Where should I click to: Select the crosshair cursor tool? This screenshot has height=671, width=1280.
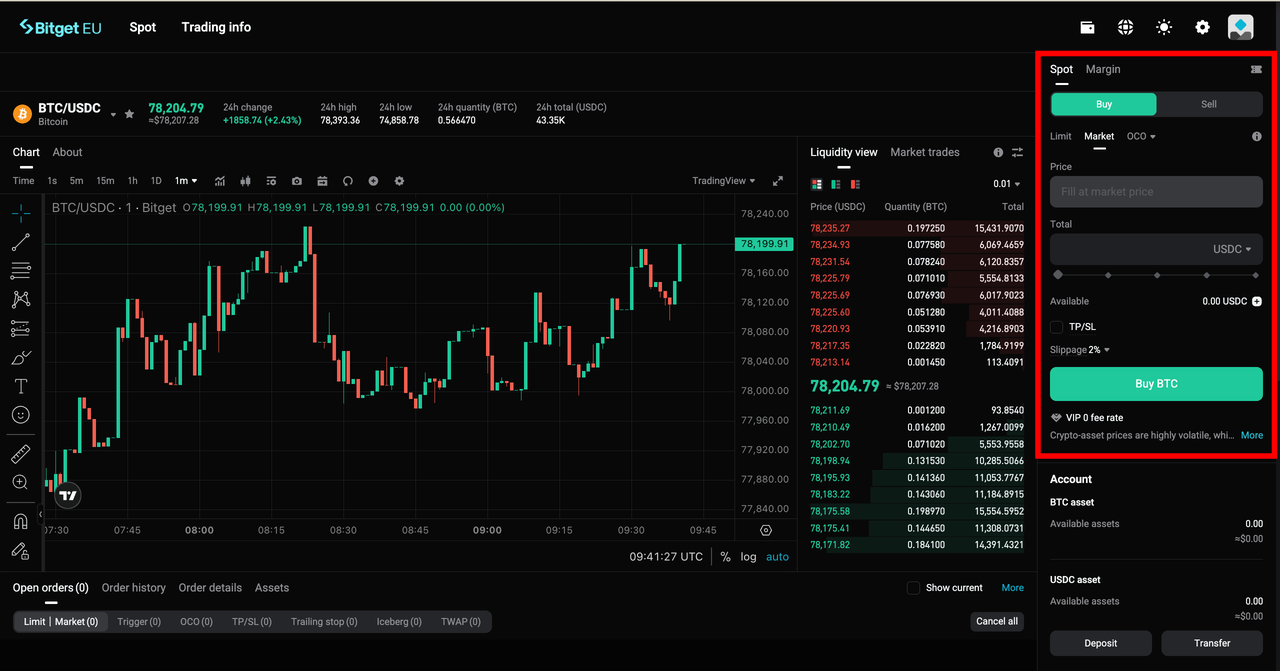tap(20, 213)
